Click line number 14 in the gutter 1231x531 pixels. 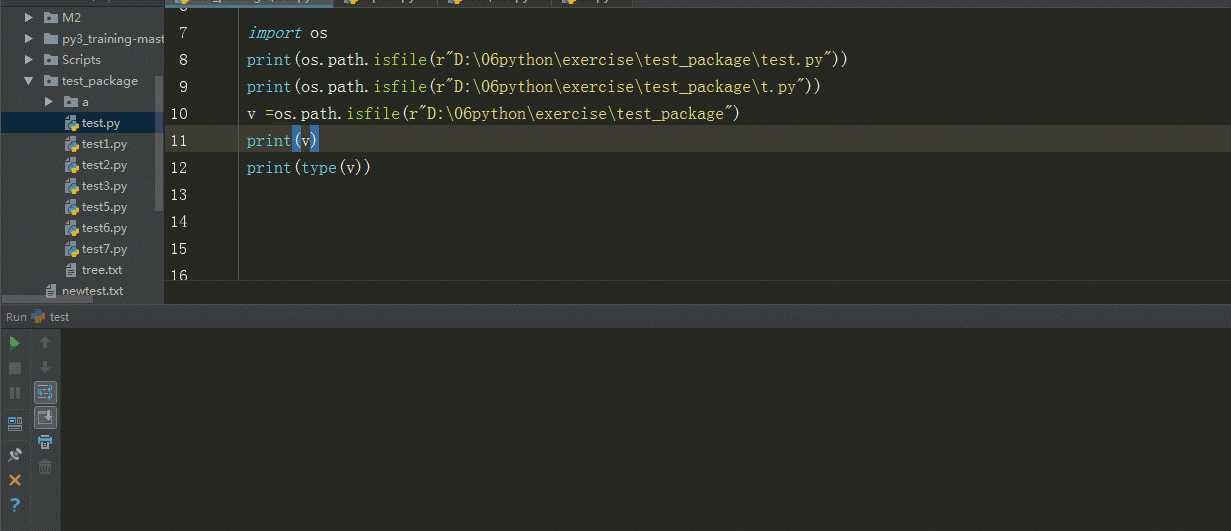click(x=179, y=222)
